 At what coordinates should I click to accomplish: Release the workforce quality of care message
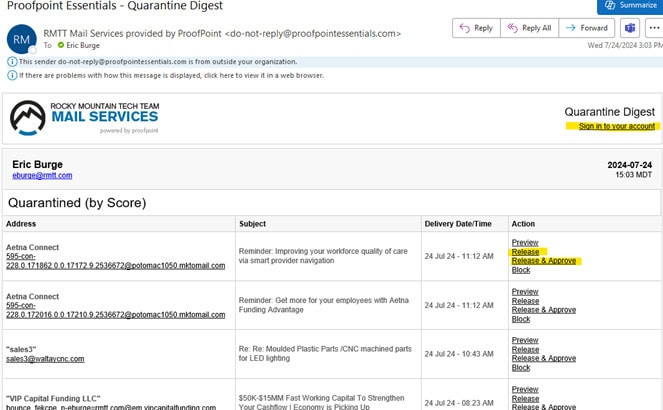pos(525,252)
